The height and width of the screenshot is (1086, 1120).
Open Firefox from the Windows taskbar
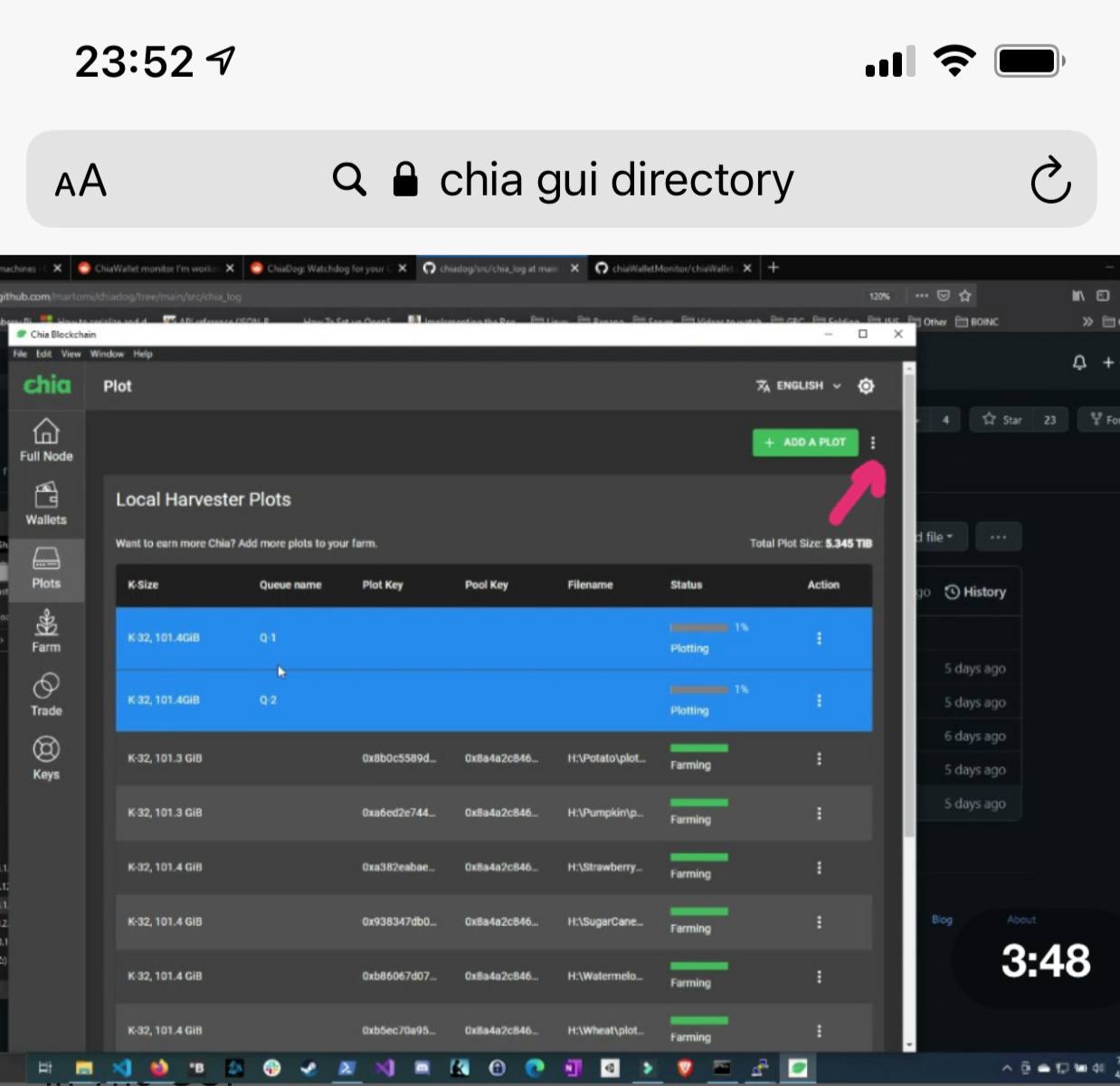[x=159, y=1068]
